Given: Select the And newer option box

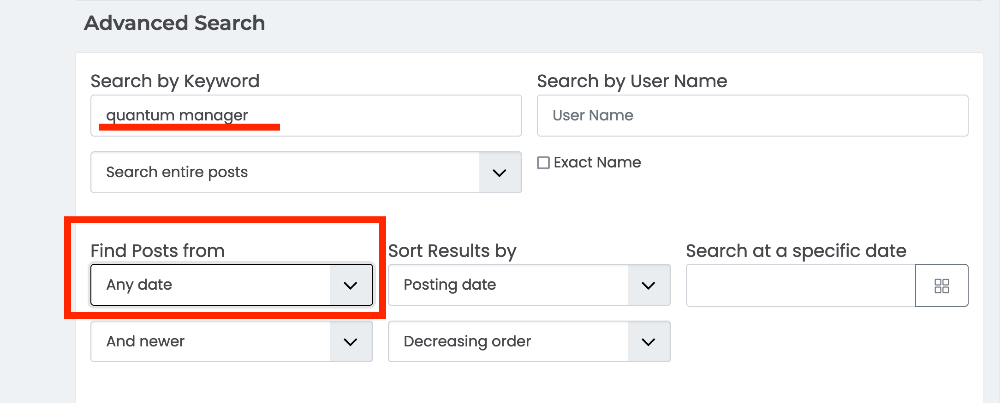Looking at the screenshot, I should click(211, 341).
